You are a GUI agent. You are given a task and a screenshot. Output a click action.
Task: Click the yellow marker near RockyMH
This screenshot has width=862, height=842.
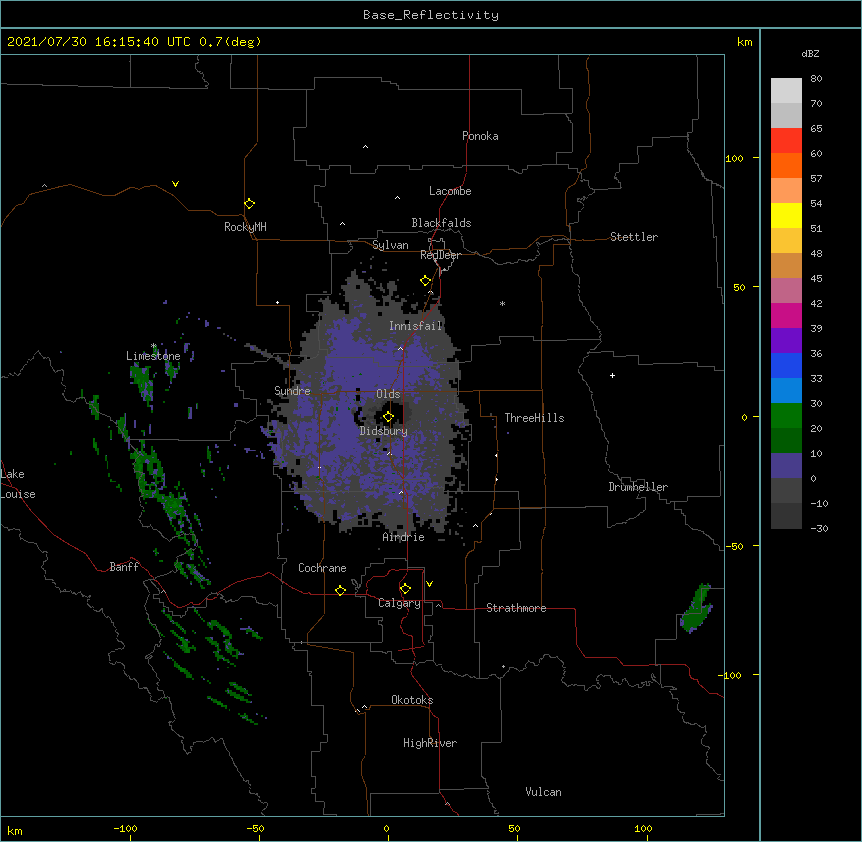click(249, 204)
